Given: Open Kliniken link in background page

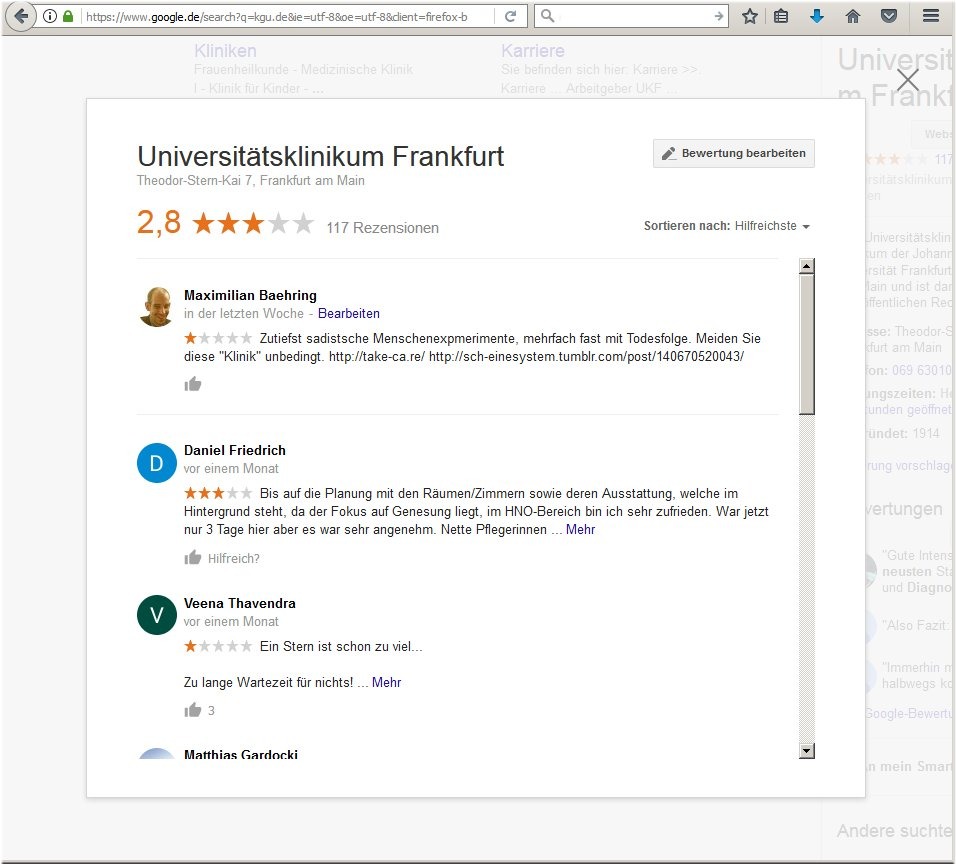Looking at the screenshot, I should [x=225, y=51].
